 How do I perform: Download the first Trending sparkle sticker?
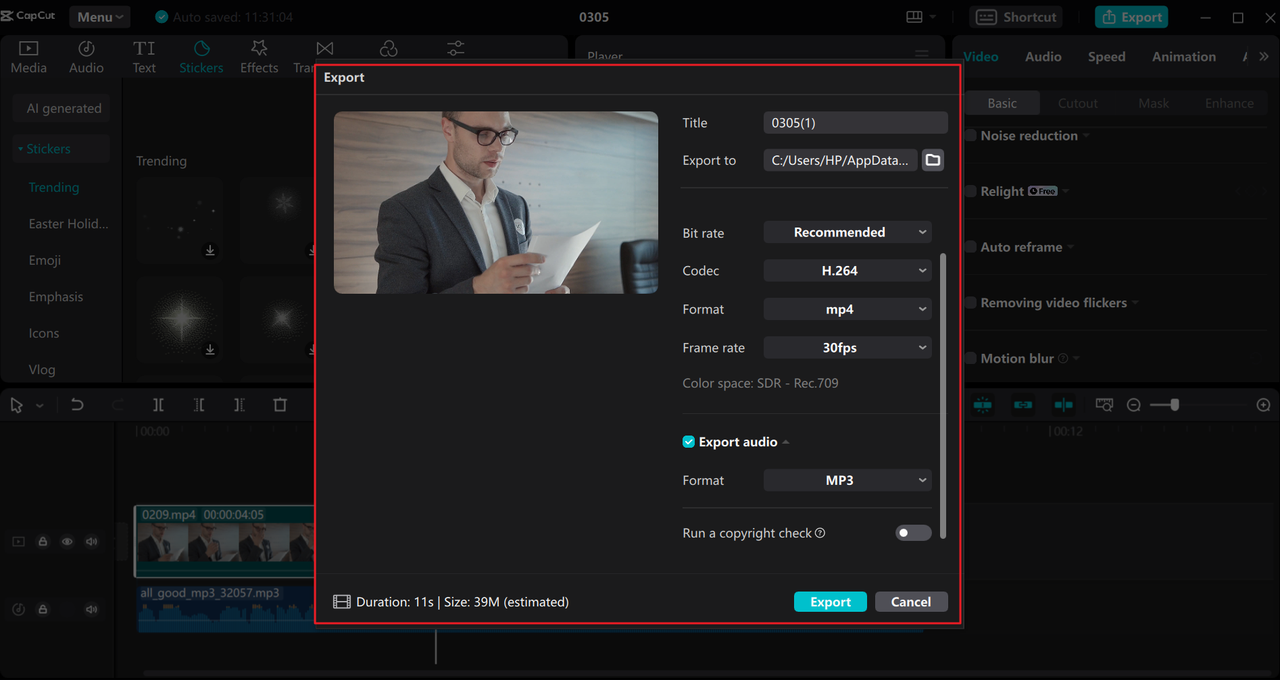point(210,251)
